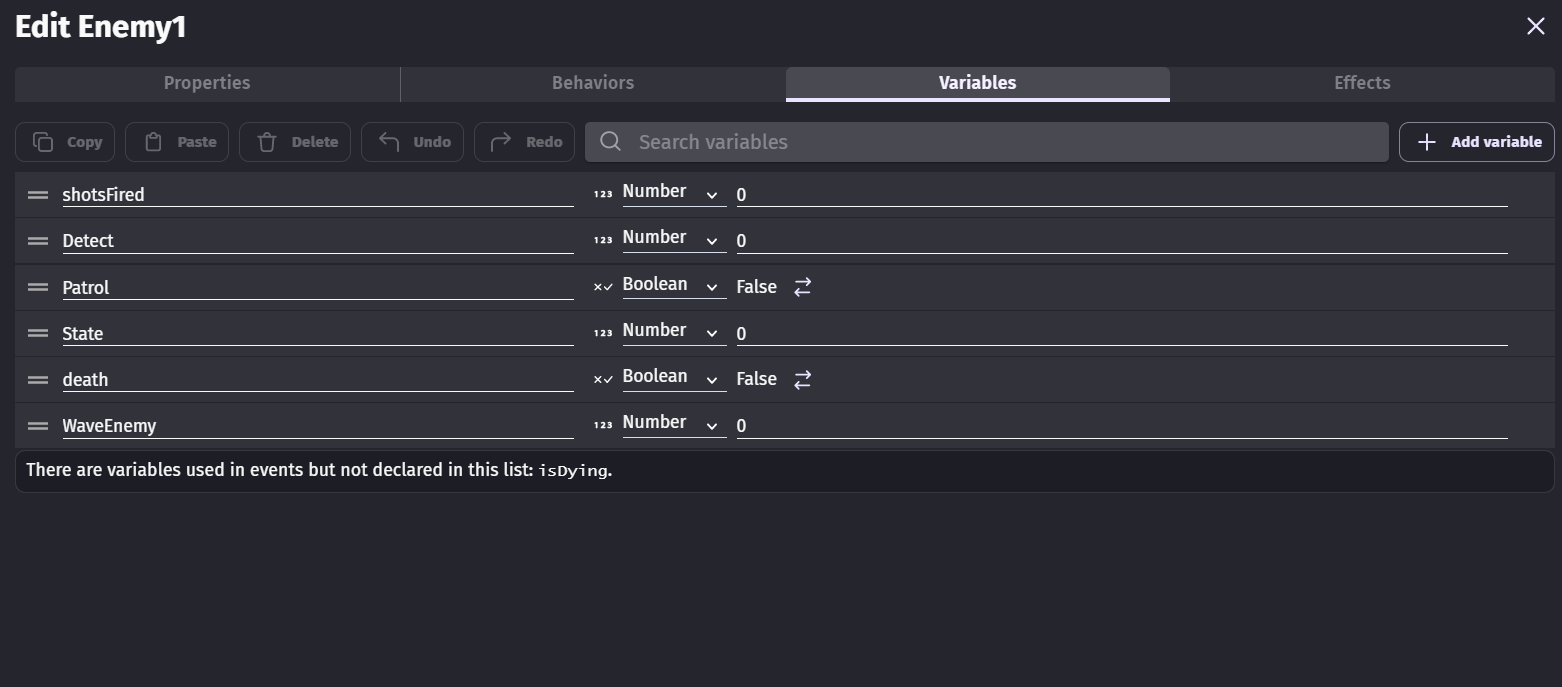Click the Detect variable name field
The width and height of the screenshot is (1562, 687).
coord(316,241)
